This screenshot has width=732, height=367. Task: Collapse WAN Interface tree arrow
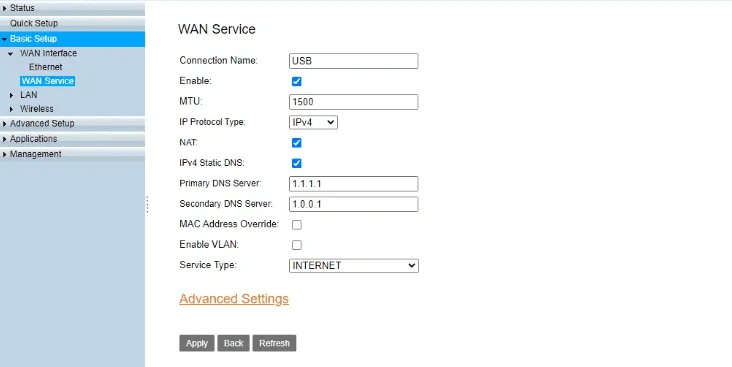pos(11,54)
